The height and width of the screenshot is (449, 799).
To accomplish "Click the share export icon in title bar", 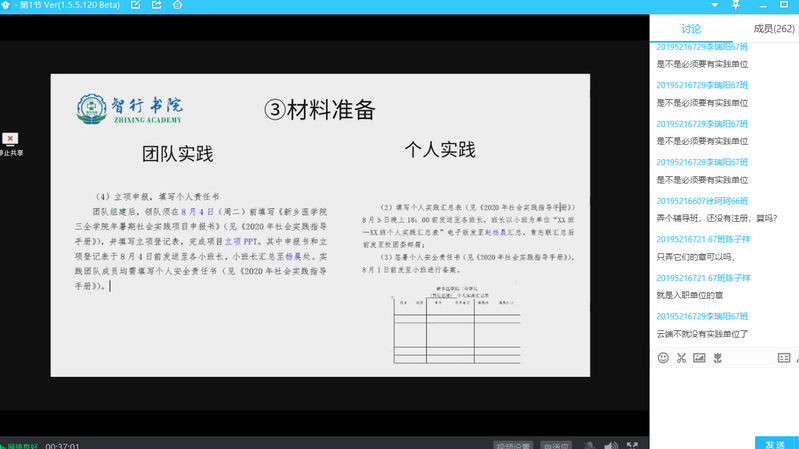I will point(157,6).
